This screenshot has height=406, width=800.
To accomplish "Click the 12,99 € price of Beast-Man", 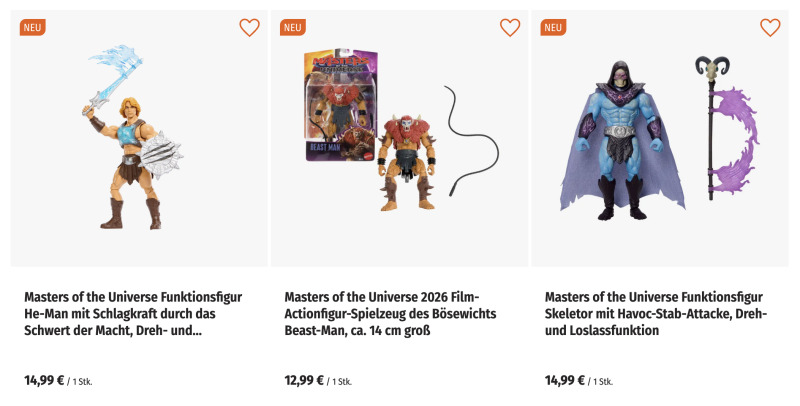I will [x=304, y=380].
